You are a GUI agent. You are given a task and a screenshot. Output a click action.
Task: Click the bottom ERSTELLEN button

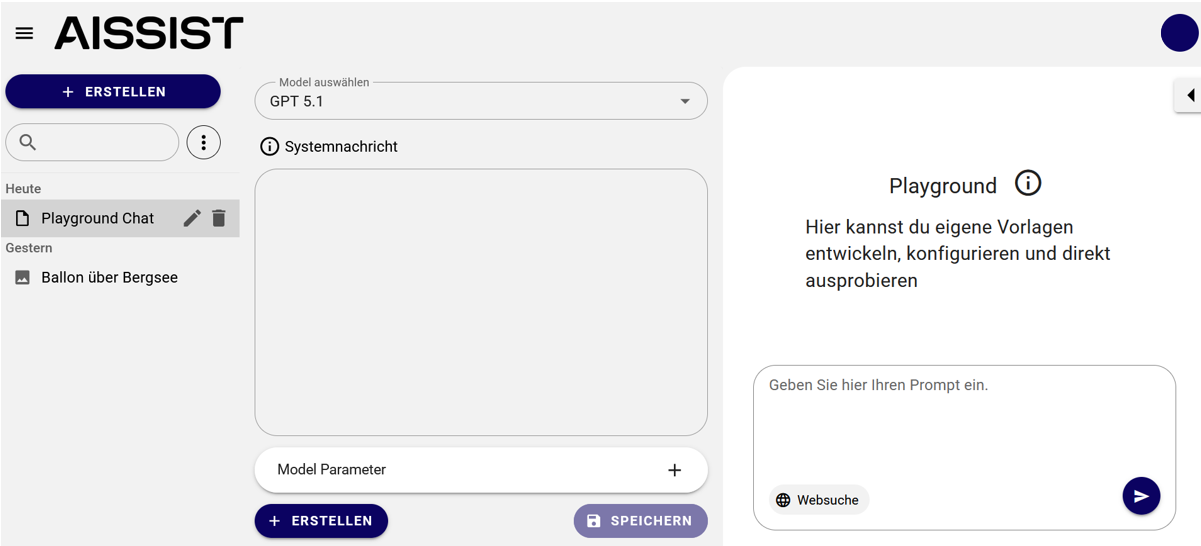click(x=321, y=521)
